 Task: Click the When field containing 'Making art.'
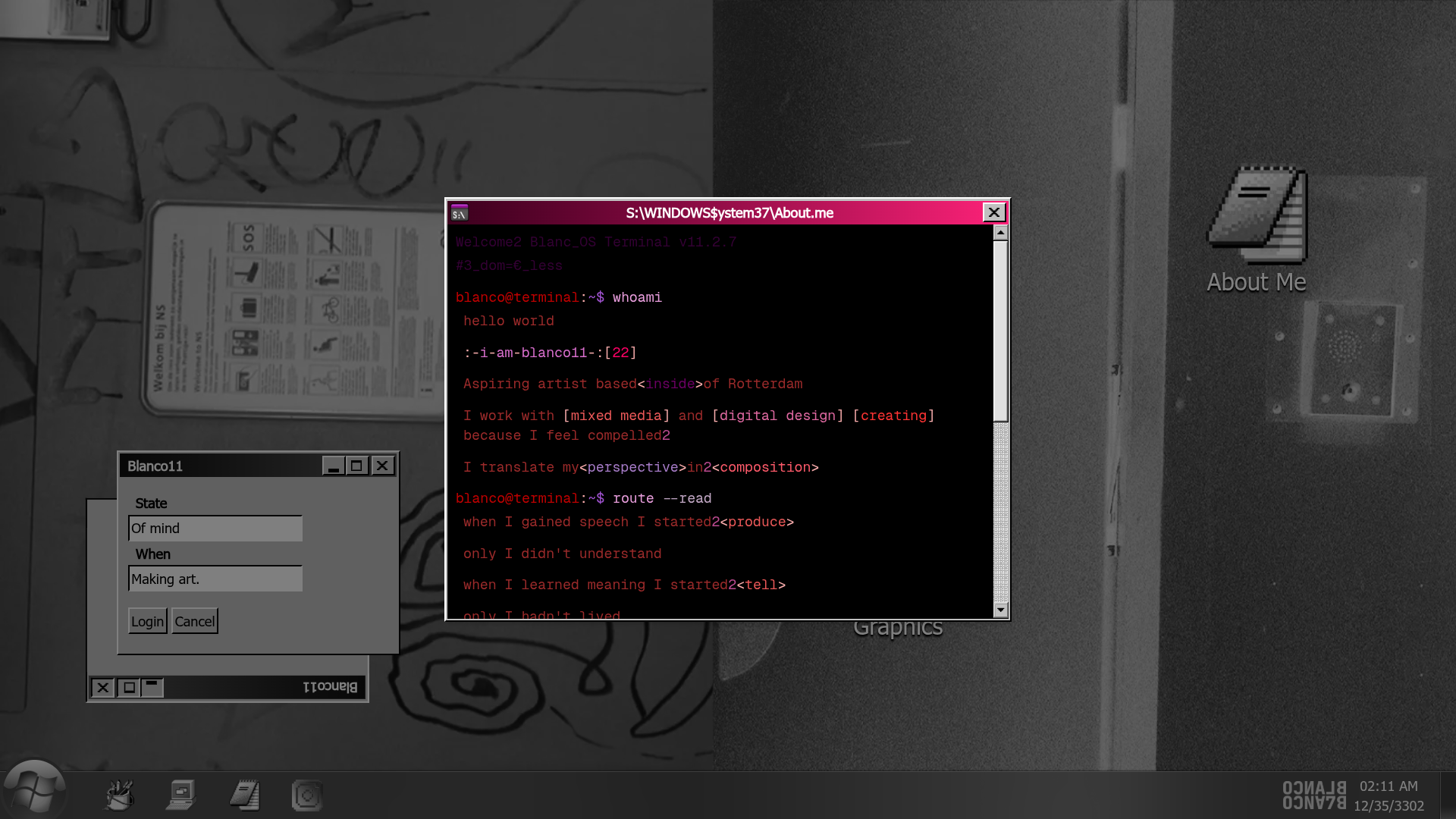click(x=215, y=579)
